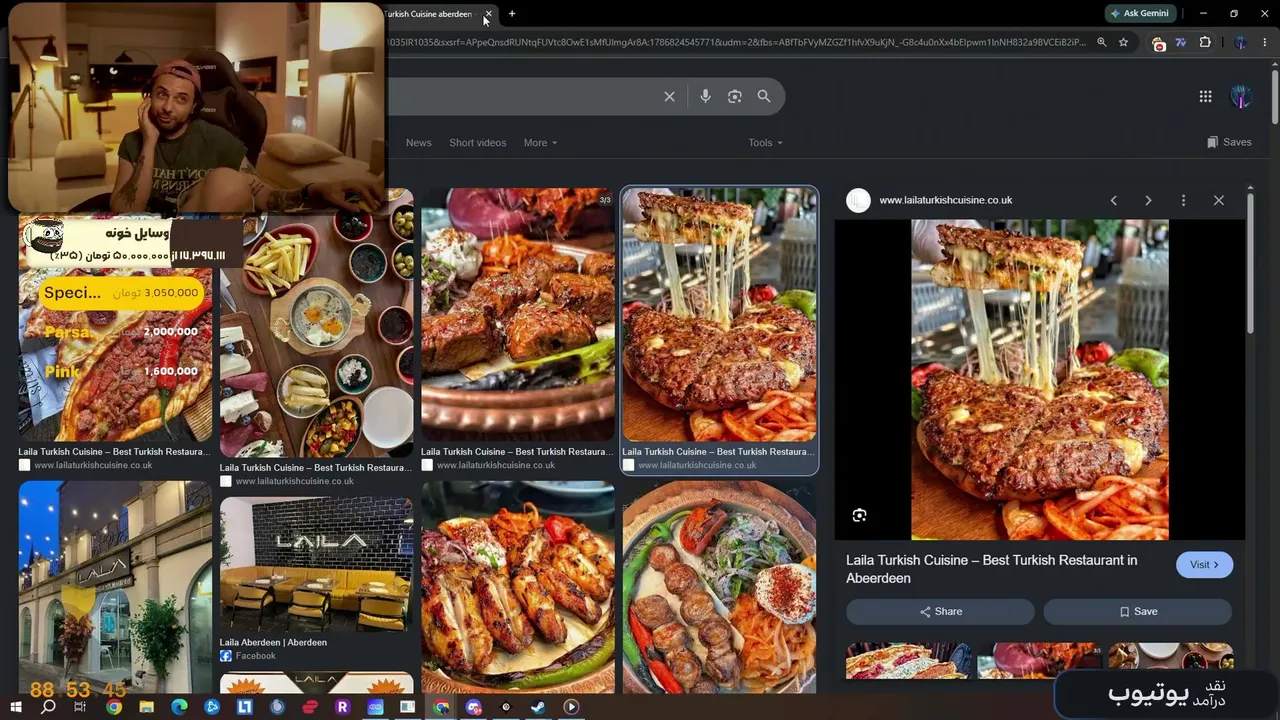The image size is (1280, 720).
Task: Open Task View from the taskbar
Action: [81, 707]
